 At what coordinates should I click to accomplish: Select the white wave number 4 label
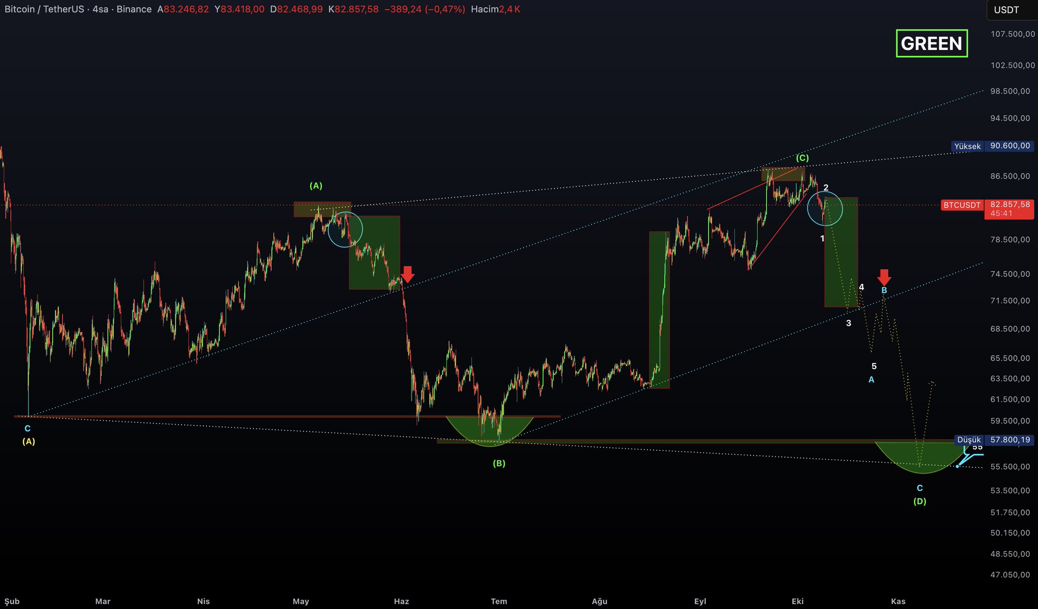coord(861,287)
